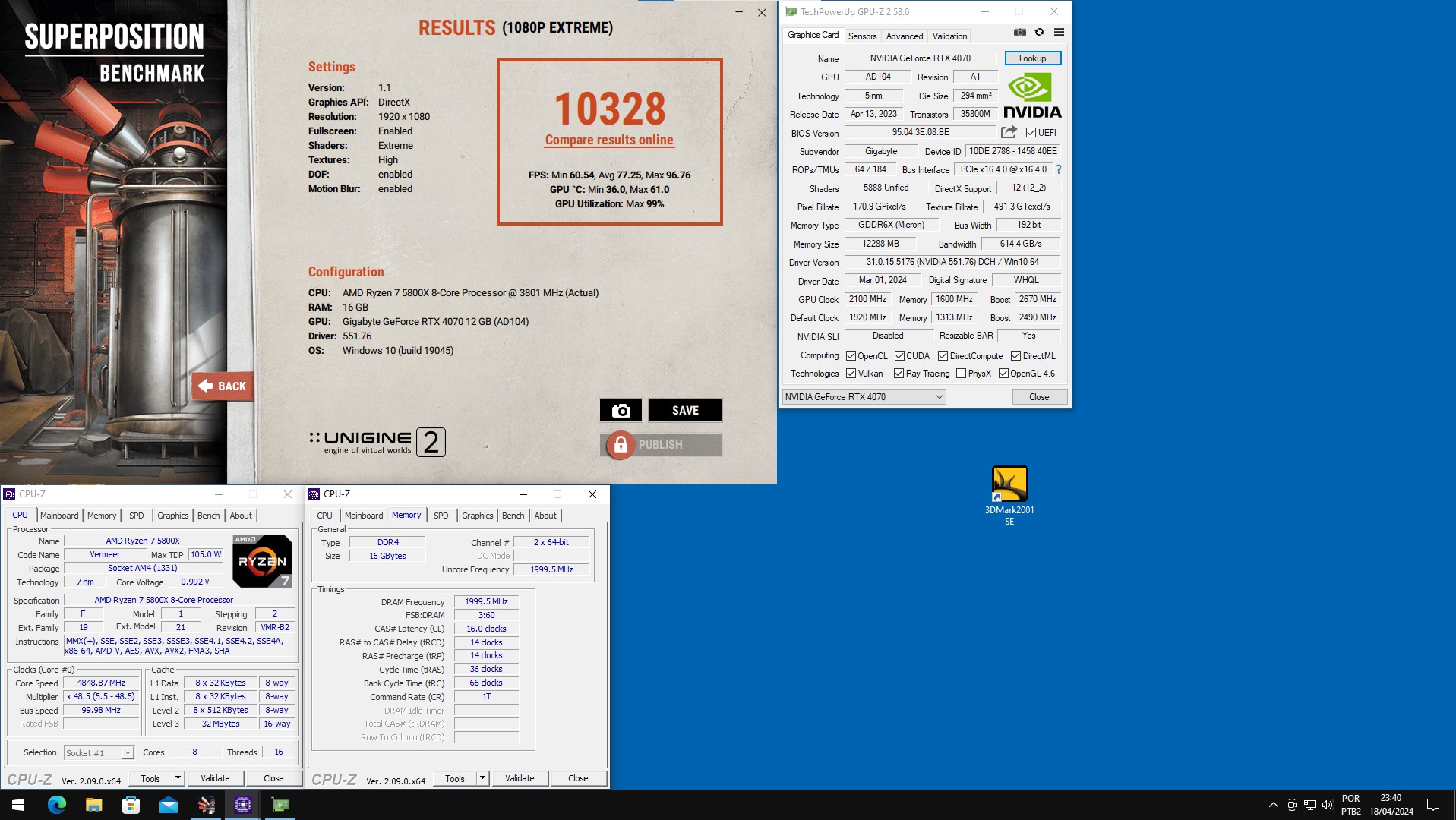Toggle the OpenGL 4.6 checkbox
1456x820 pixels.
tap(1003, 374)
